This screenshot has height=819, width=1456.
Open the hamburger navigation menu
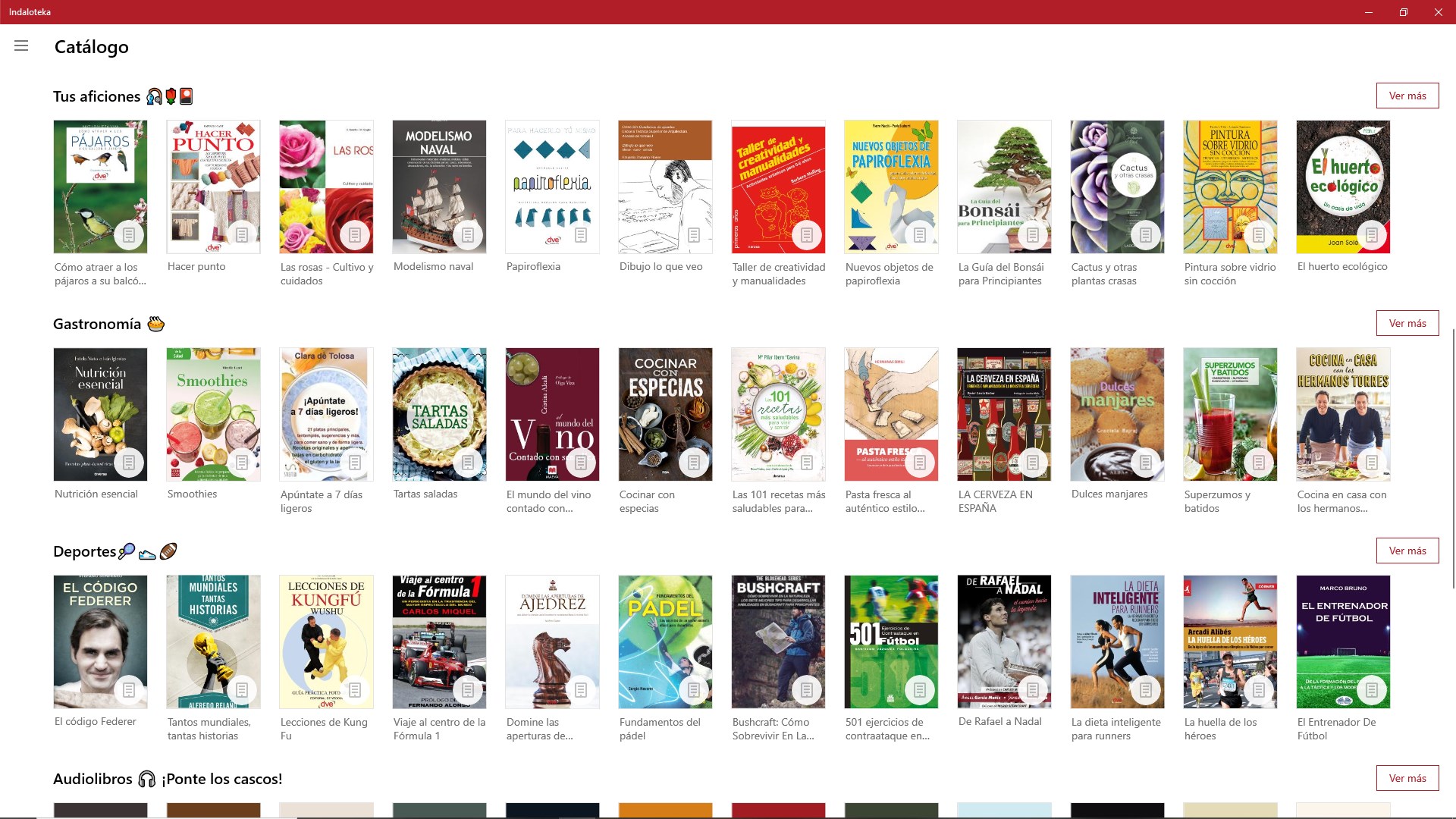[21, 46]
